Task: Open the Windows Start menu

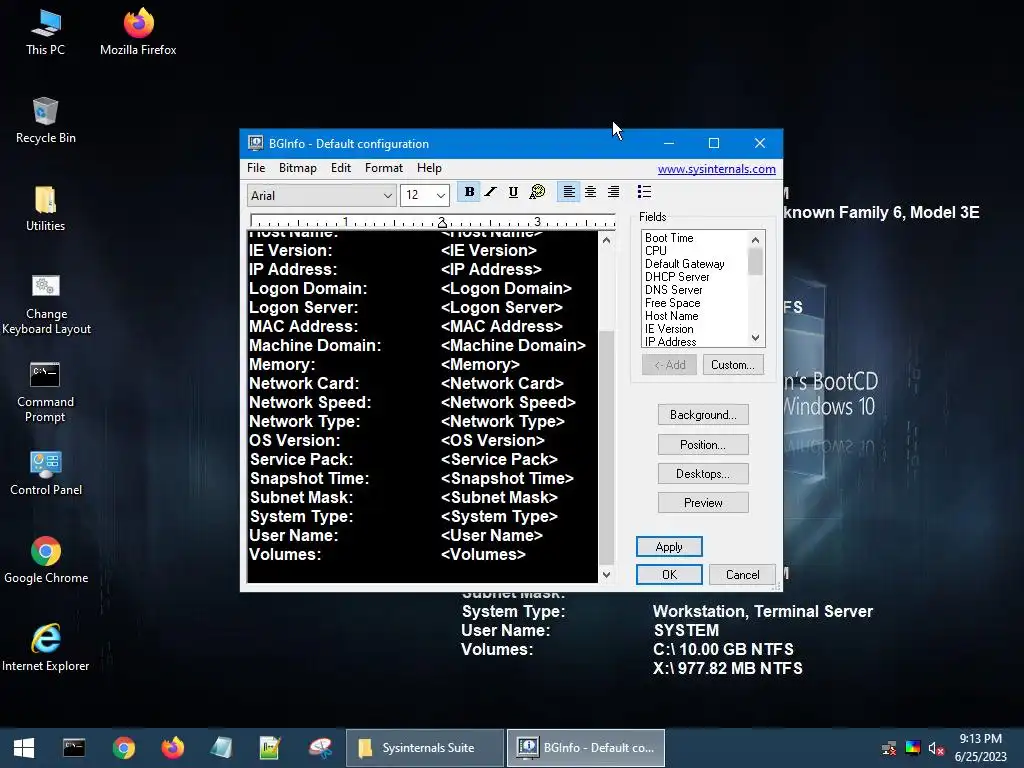Action: click(24, 748)
